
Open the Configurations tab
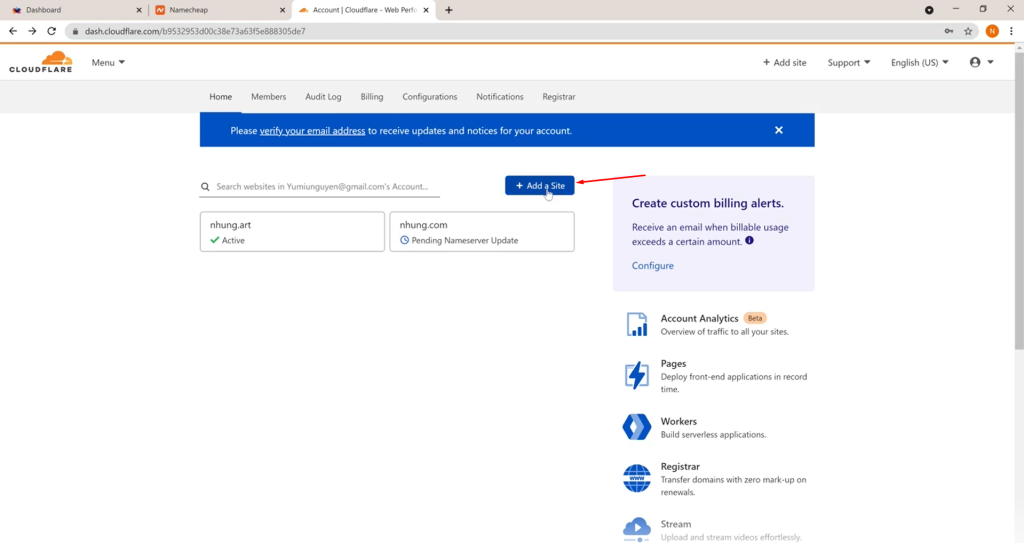430,97
